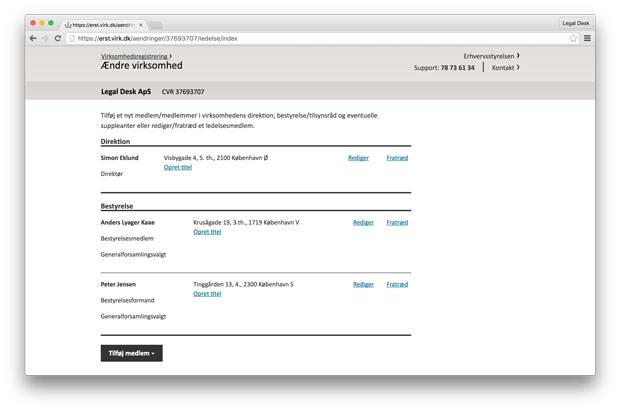Open the Kontakt link
Viewport: 620px width, 411px height.
pyautogui.click(x=505, y=68)
